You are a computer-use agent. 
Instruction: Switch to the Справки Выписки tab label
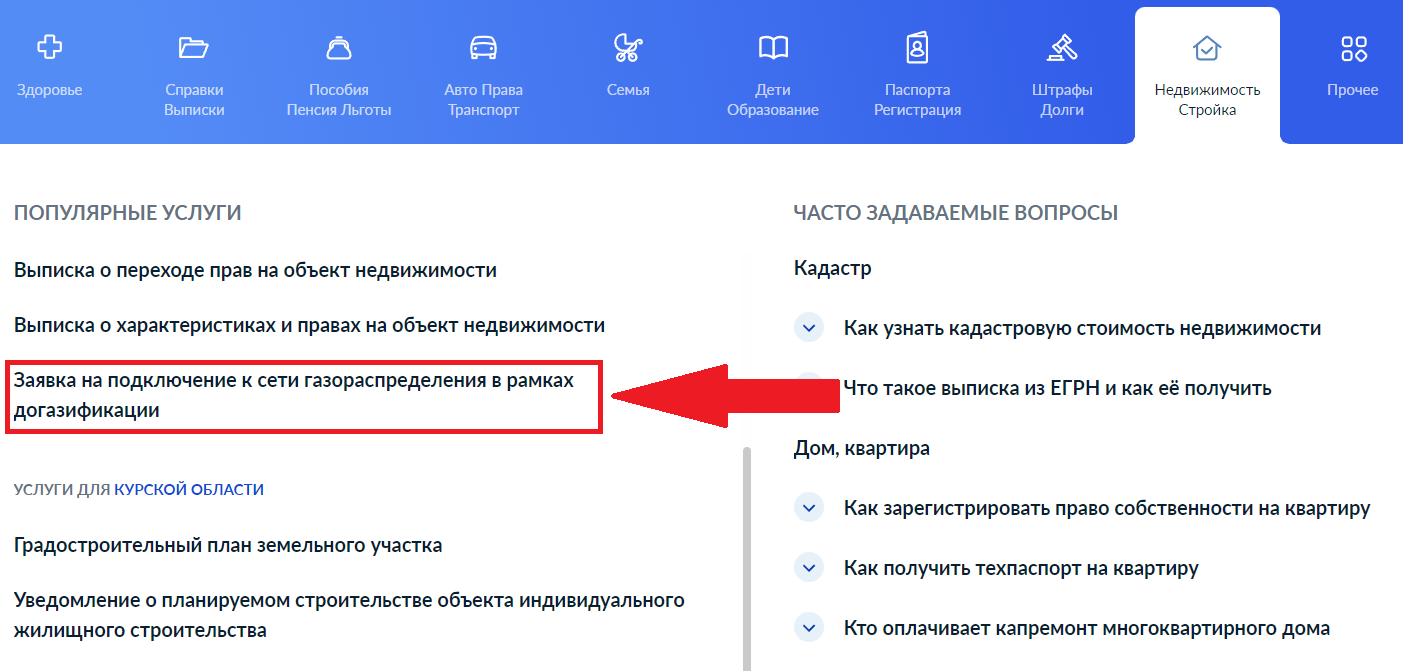point(194,100)
